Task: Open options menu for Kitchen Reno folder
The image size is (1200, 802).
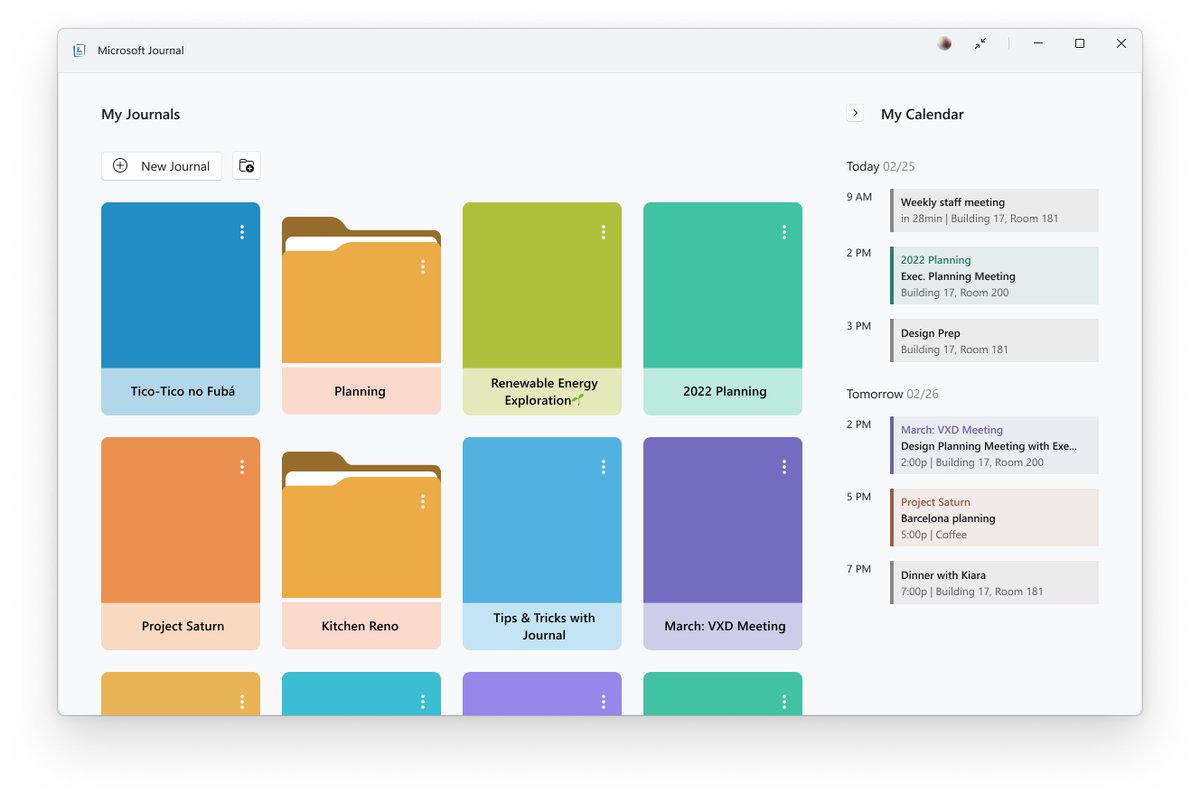Action: tap(423, 502)
